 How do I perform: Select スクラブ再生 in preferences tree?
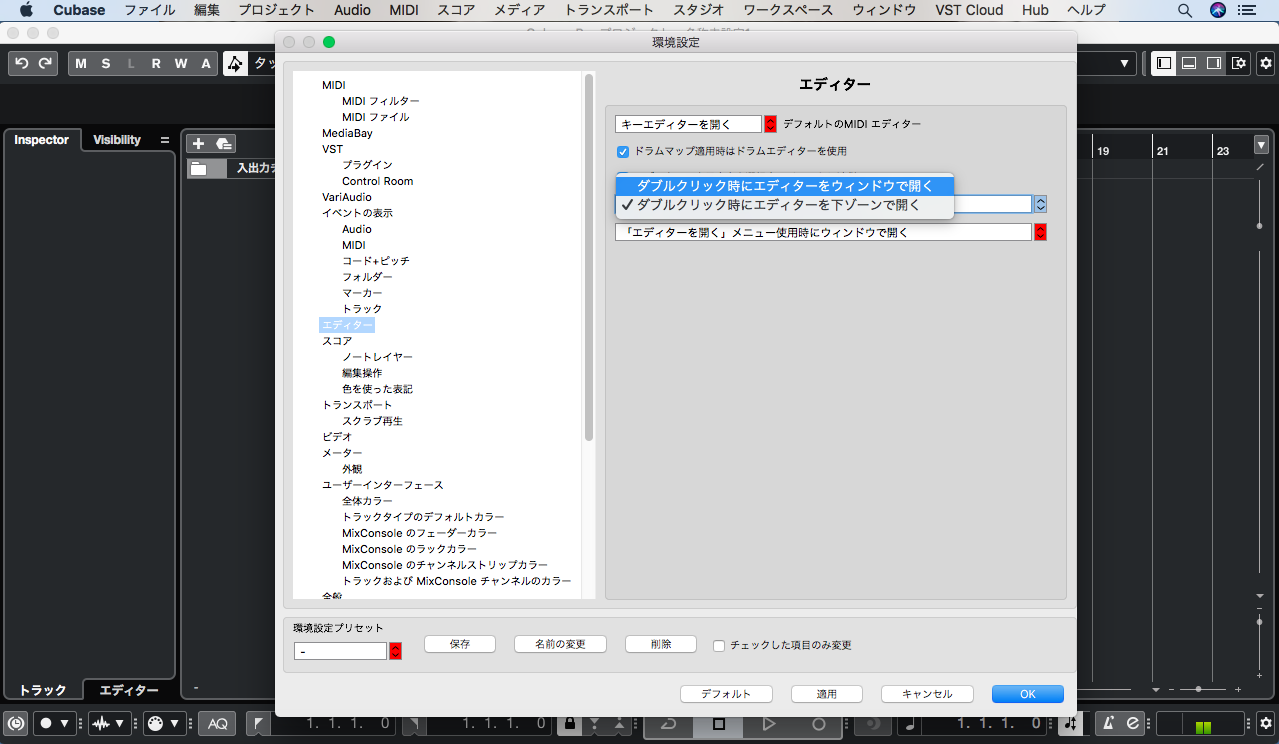pos(373,421)
